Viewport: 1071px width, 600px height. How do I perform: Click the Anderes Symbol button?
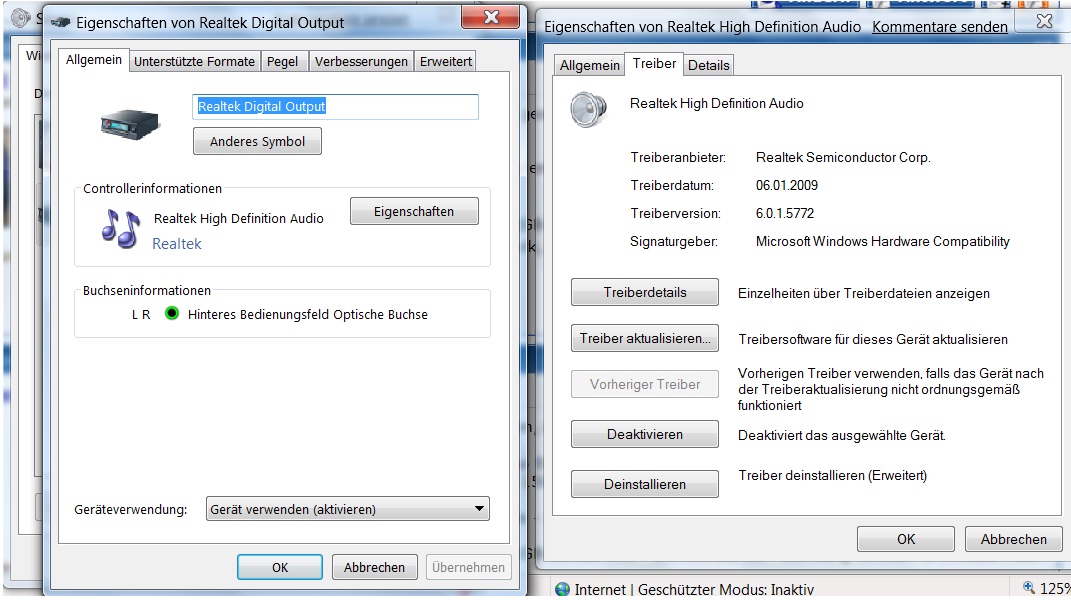258,141
